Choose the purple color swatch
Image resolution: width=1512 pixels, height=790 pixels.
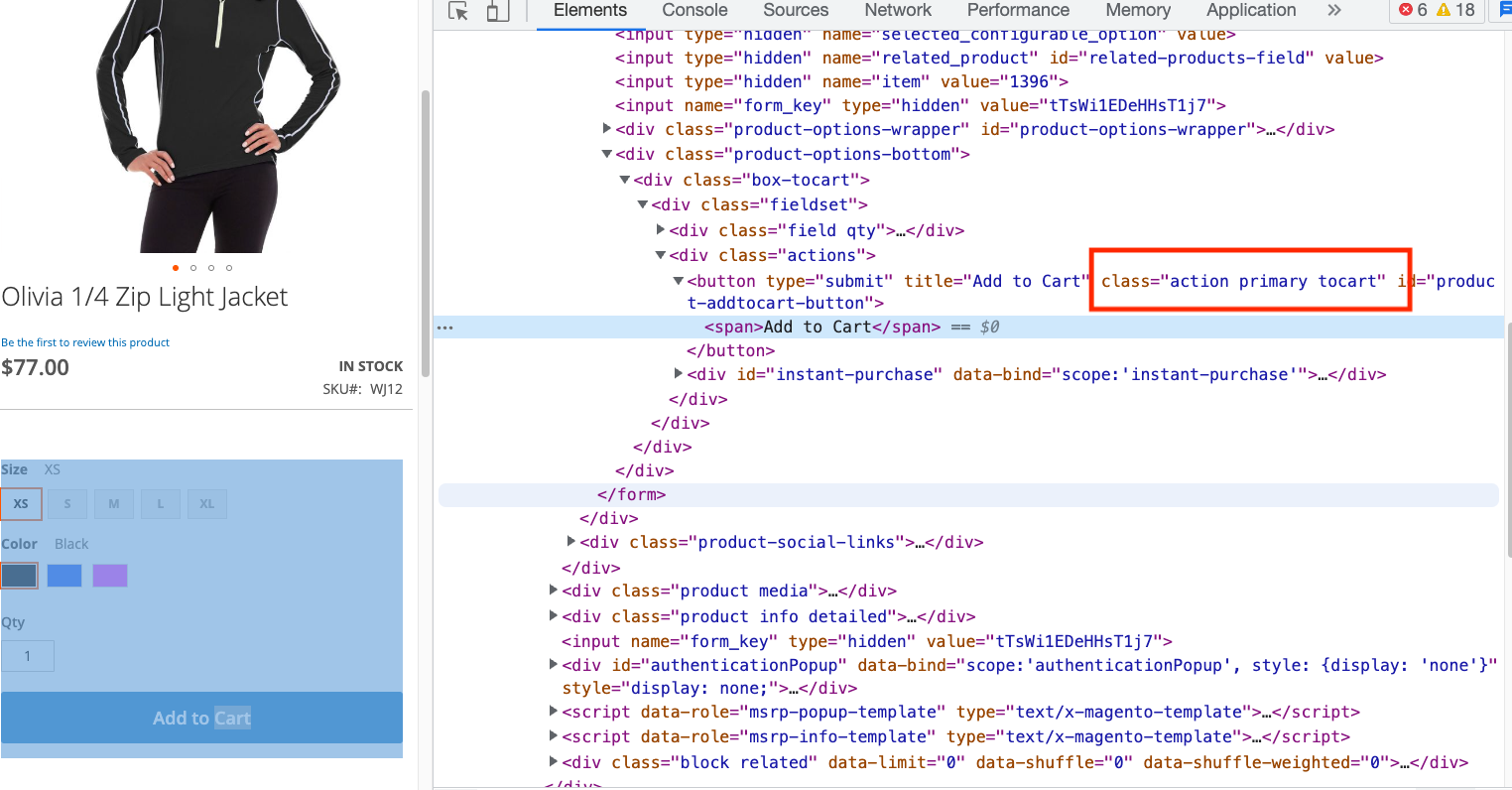click(110, 576)
